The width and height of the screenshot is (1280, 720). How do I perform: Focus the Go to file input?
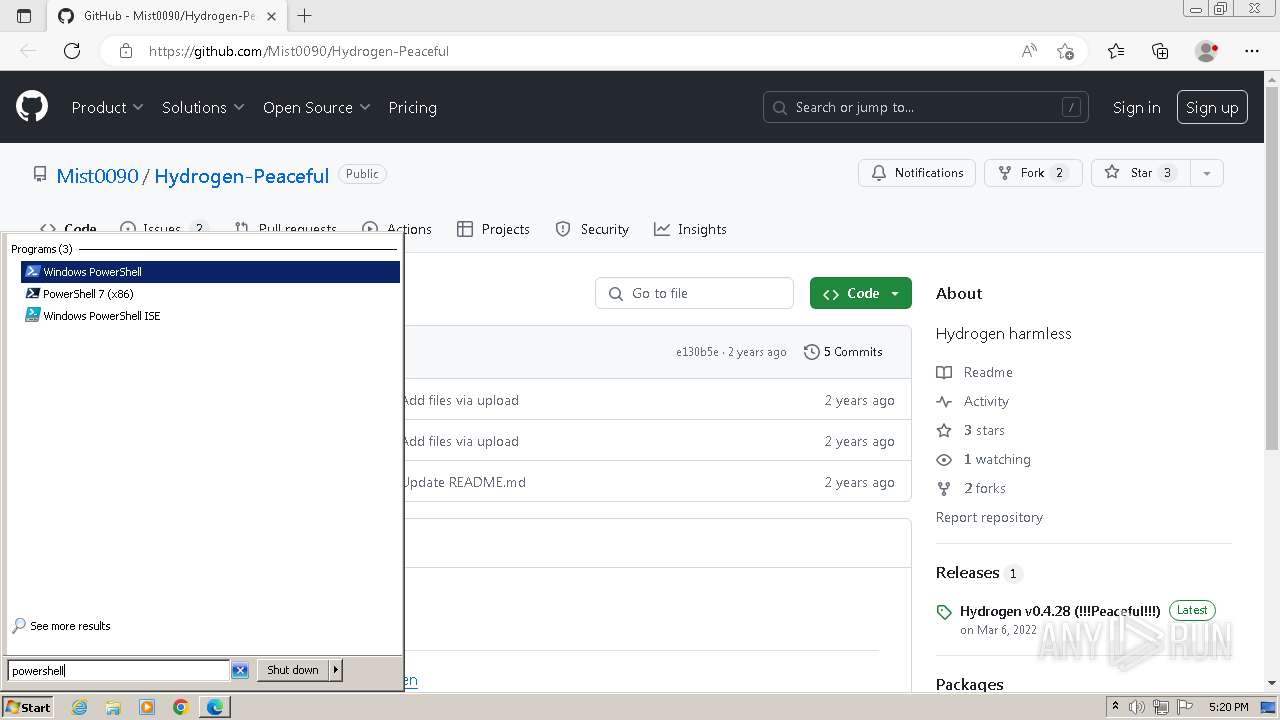point(694,293)
